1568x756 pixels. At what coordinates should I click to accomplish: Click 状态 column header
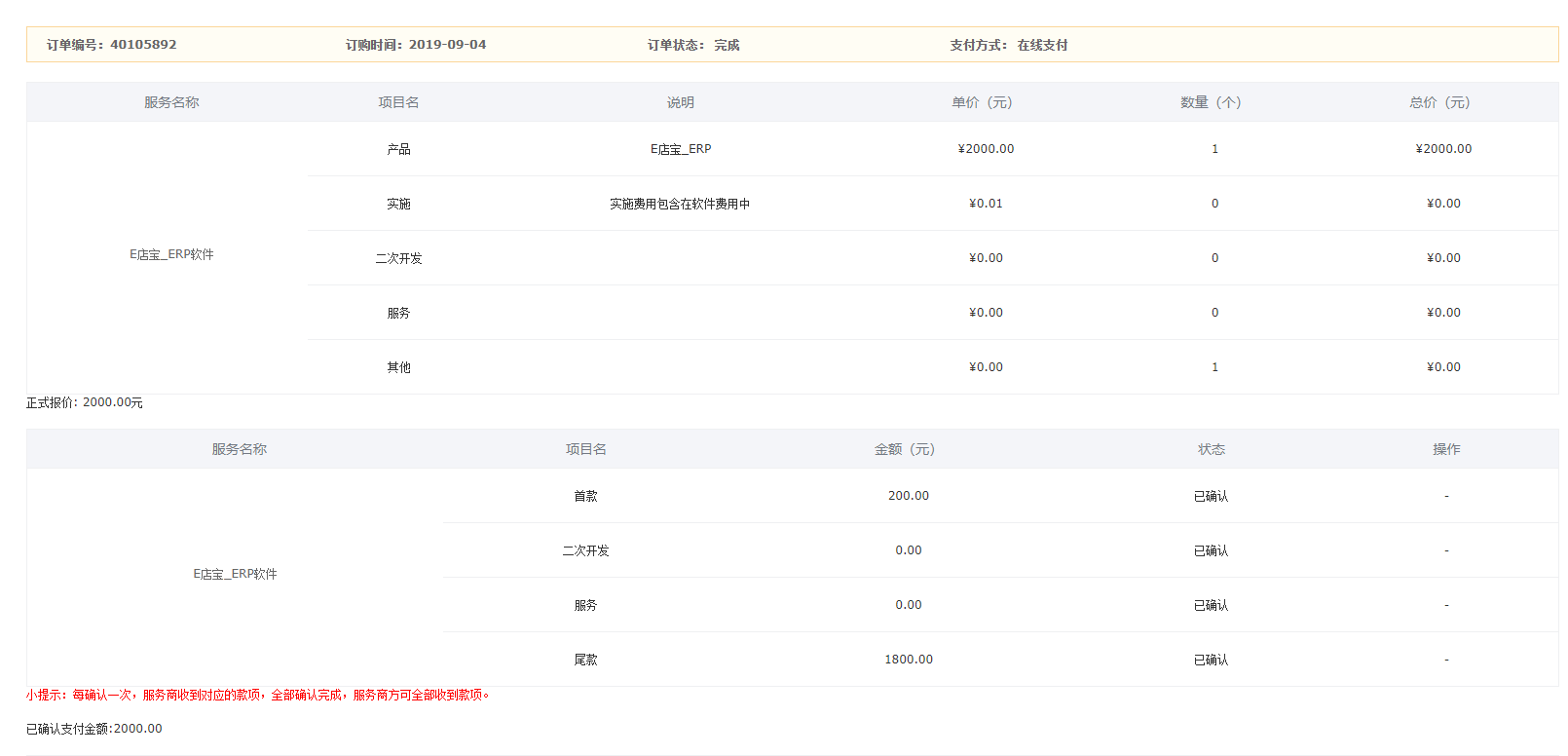click(x=1212, y=449)
